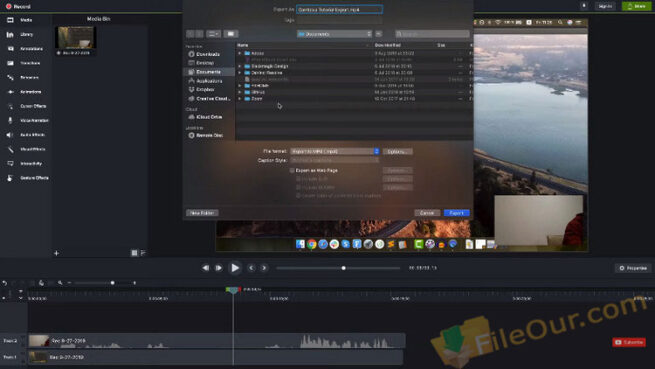Open the Documents location dropdown

click(334, 34)
